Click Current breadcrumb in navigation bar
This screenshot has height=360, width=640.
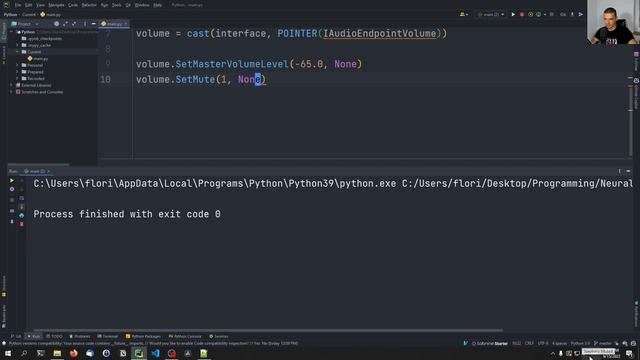coord(29,14)
